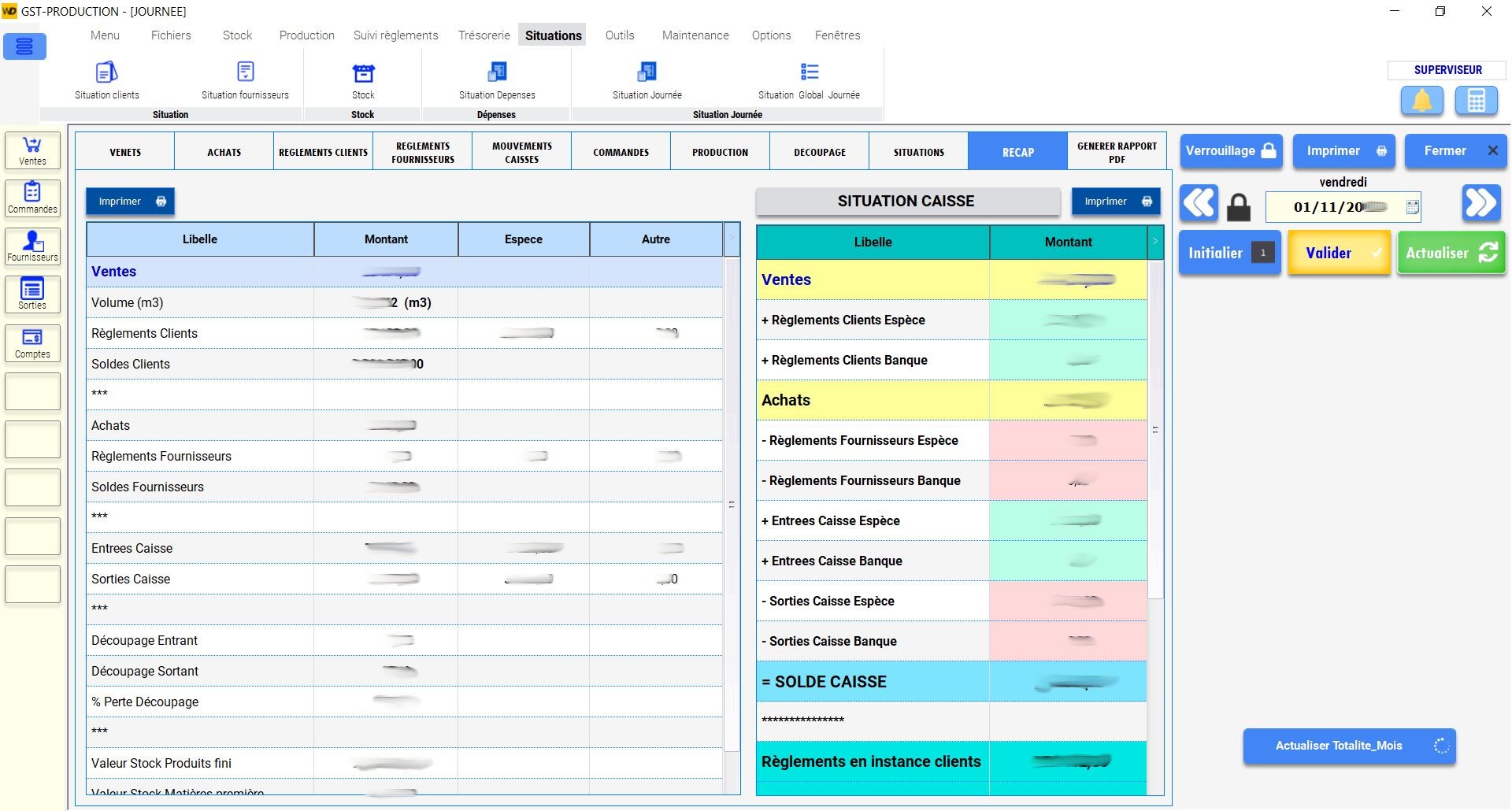Toggle the blue hamburger menu button
This screenshot has width=1512, height=811.
24,46
